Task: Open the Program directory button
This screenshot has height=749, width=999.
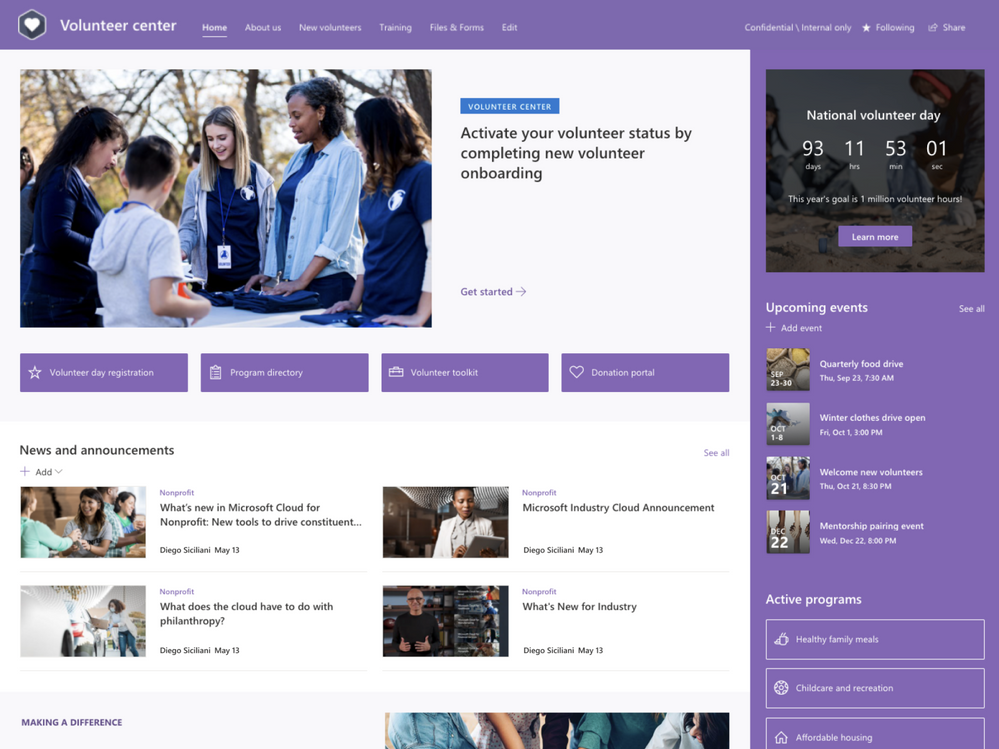Action: pos(284,373)
